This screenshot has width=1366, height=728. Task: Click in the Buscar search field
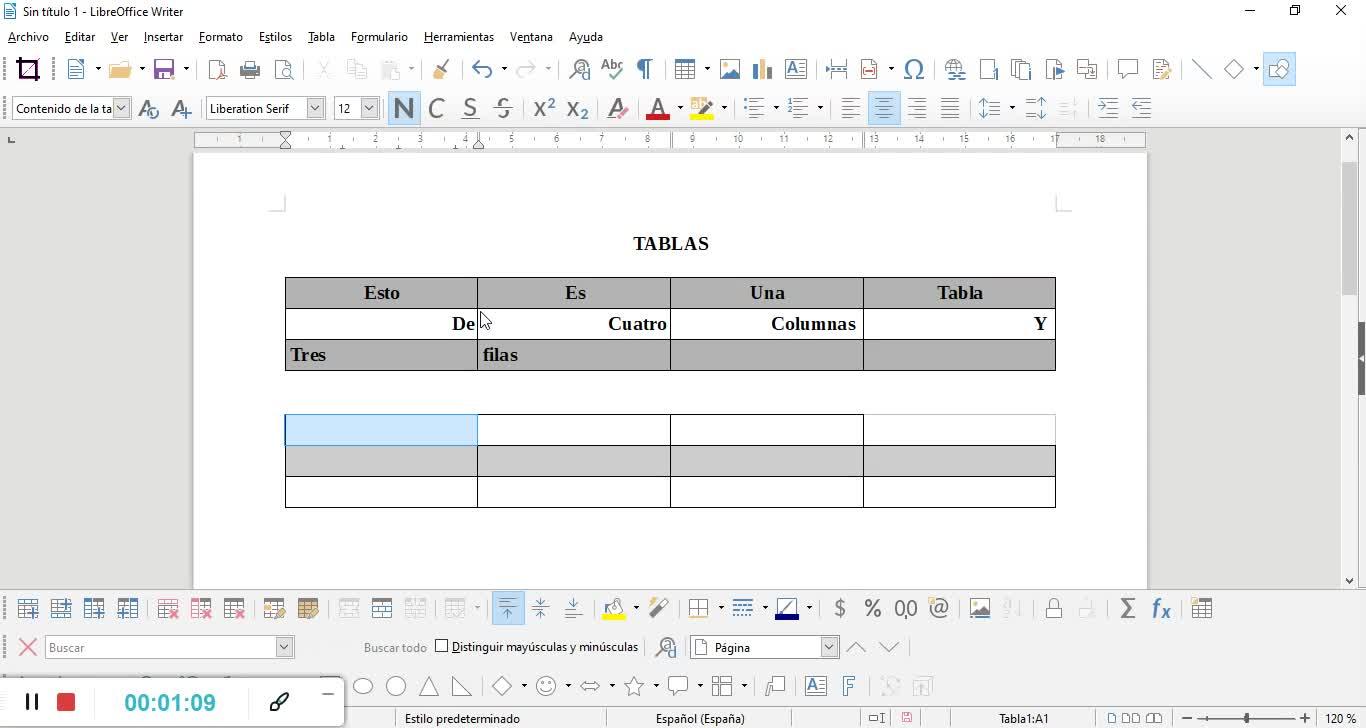tap(160, 647)
